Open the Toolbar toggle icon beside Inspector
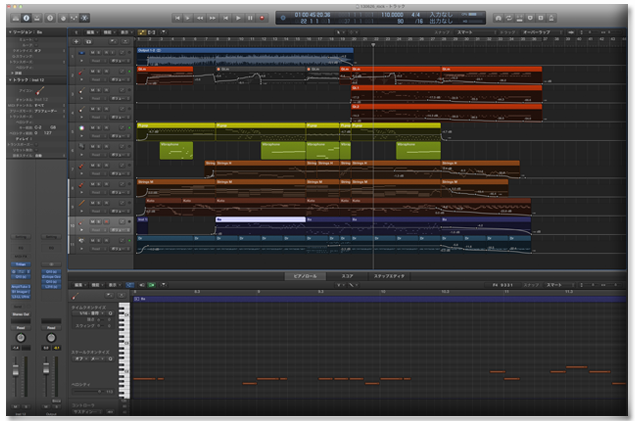635x421 pixels. point(37,18)
